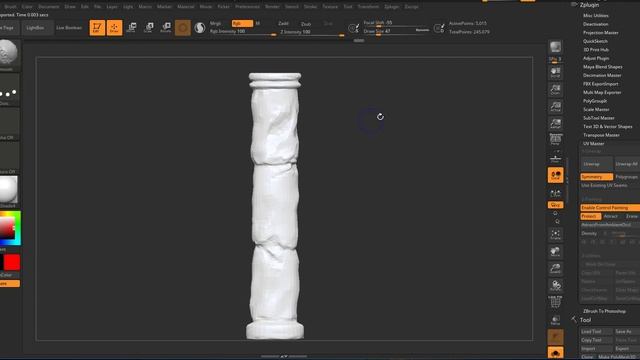Click the Transp transparency icon

[555, 320]
